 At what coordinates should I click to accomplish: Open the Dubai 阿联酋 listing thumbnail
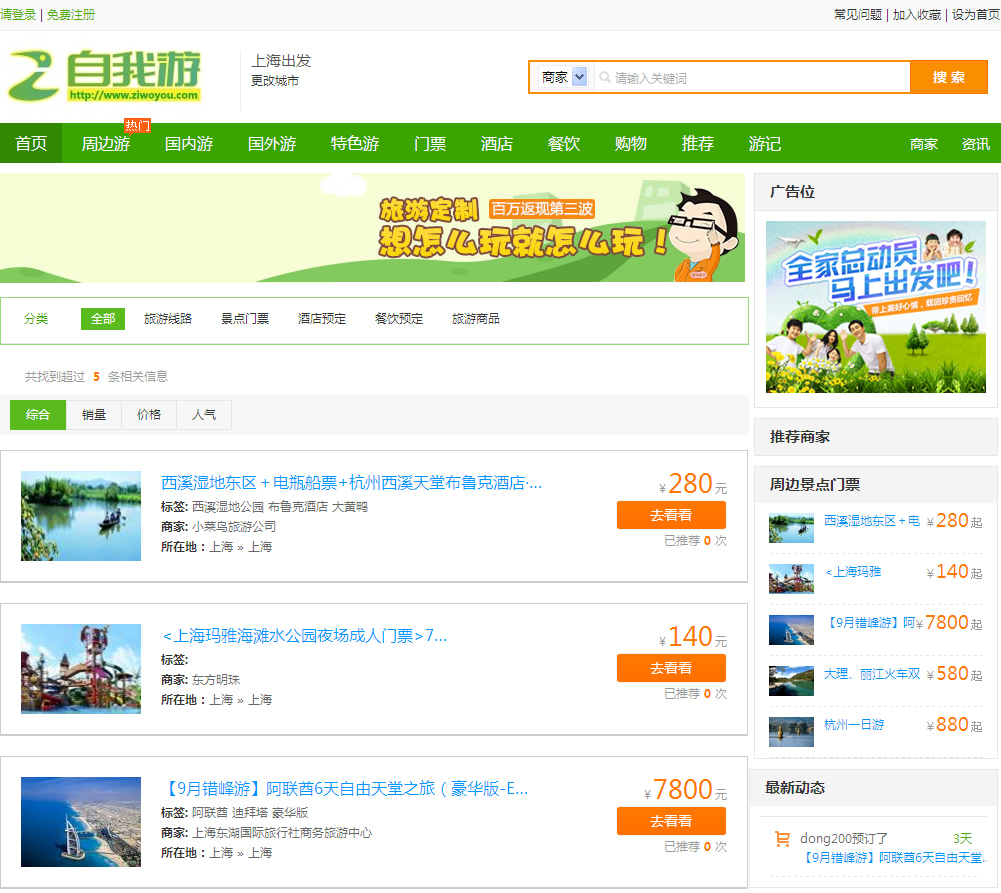point(81,821)
